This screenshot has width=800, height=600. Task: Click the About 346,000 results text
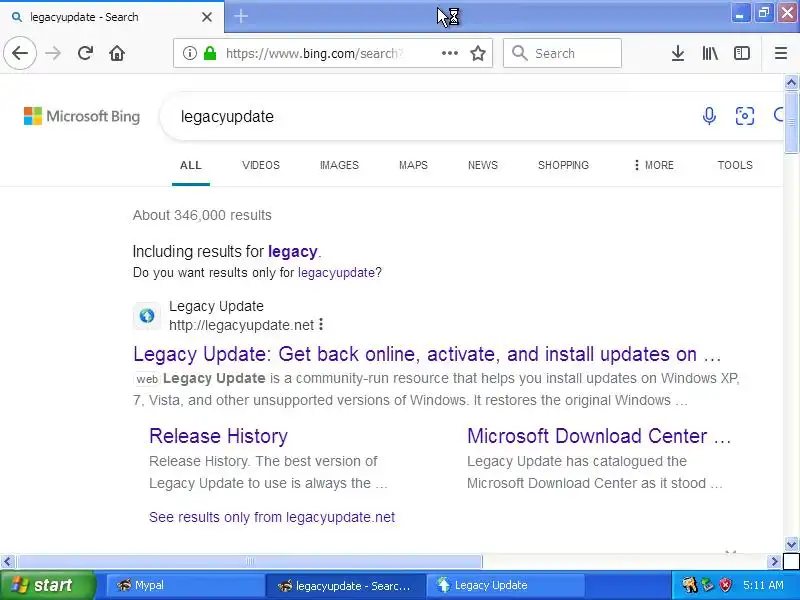[x=202, y=215]
